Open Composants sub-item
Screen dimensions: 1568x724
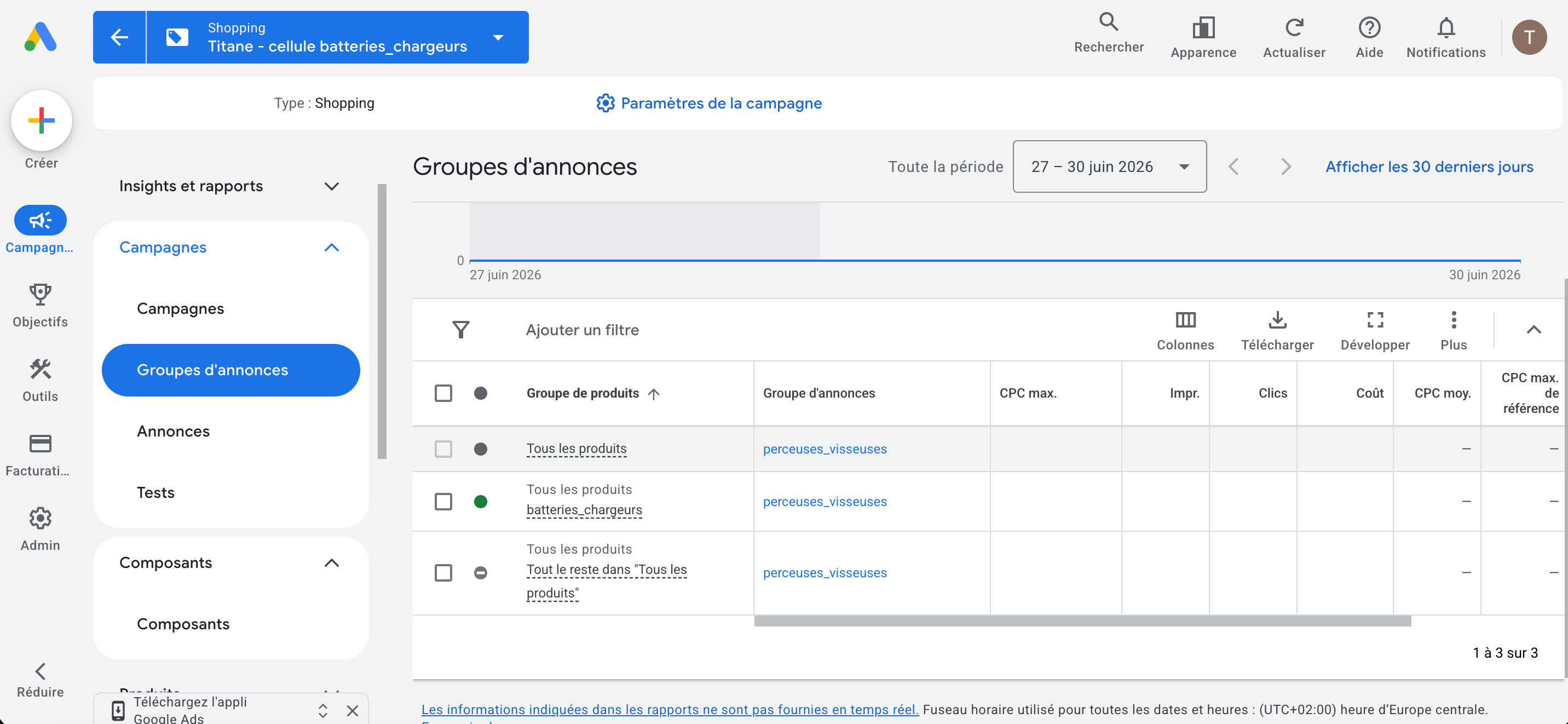(183, 624)
